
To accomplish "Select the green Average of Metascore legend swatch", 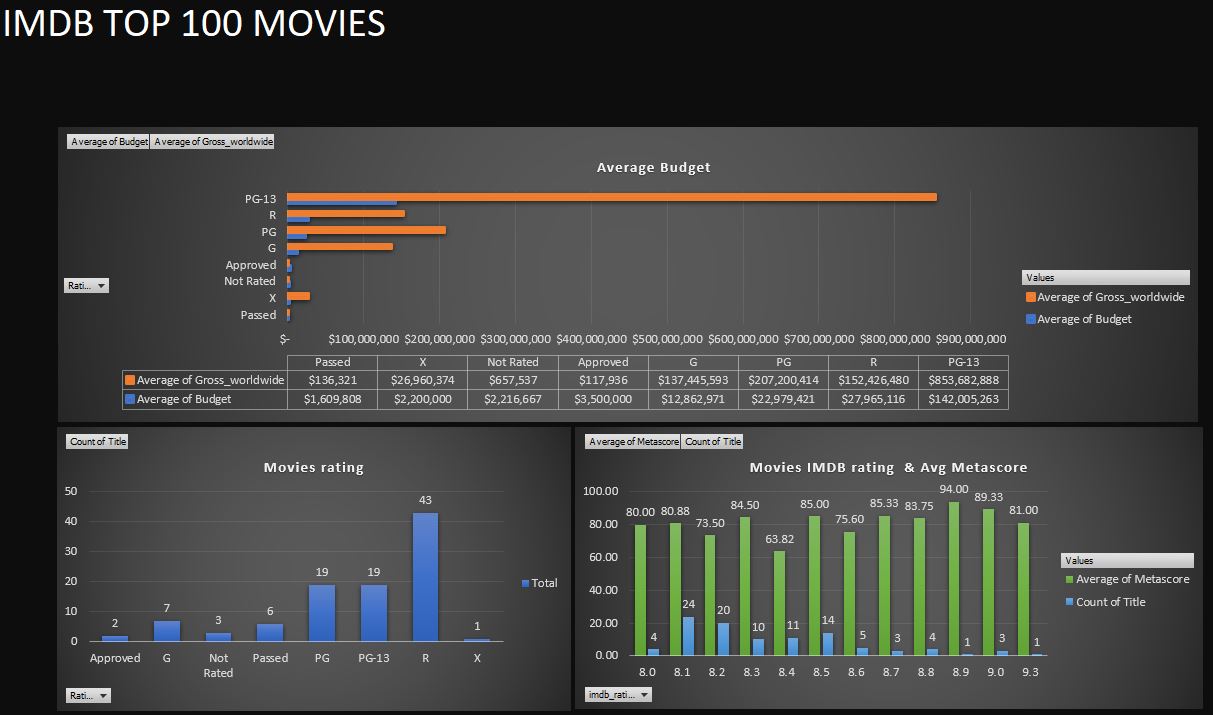I will coord(1069,580).
